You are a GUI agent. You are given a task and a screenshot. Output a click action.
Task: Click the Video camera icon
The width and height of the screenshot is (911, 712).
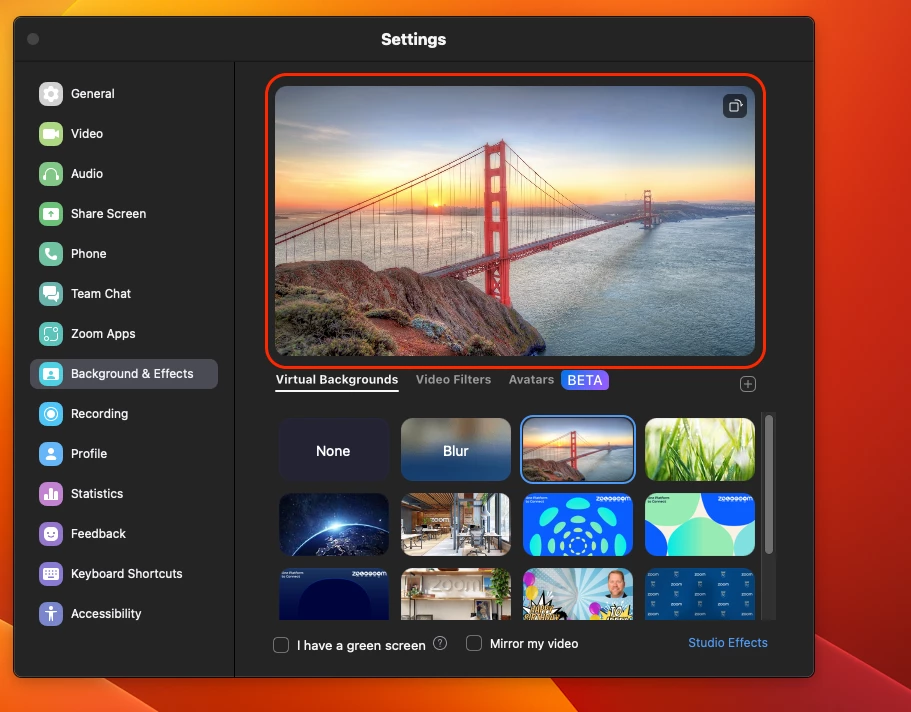(51, 134)
